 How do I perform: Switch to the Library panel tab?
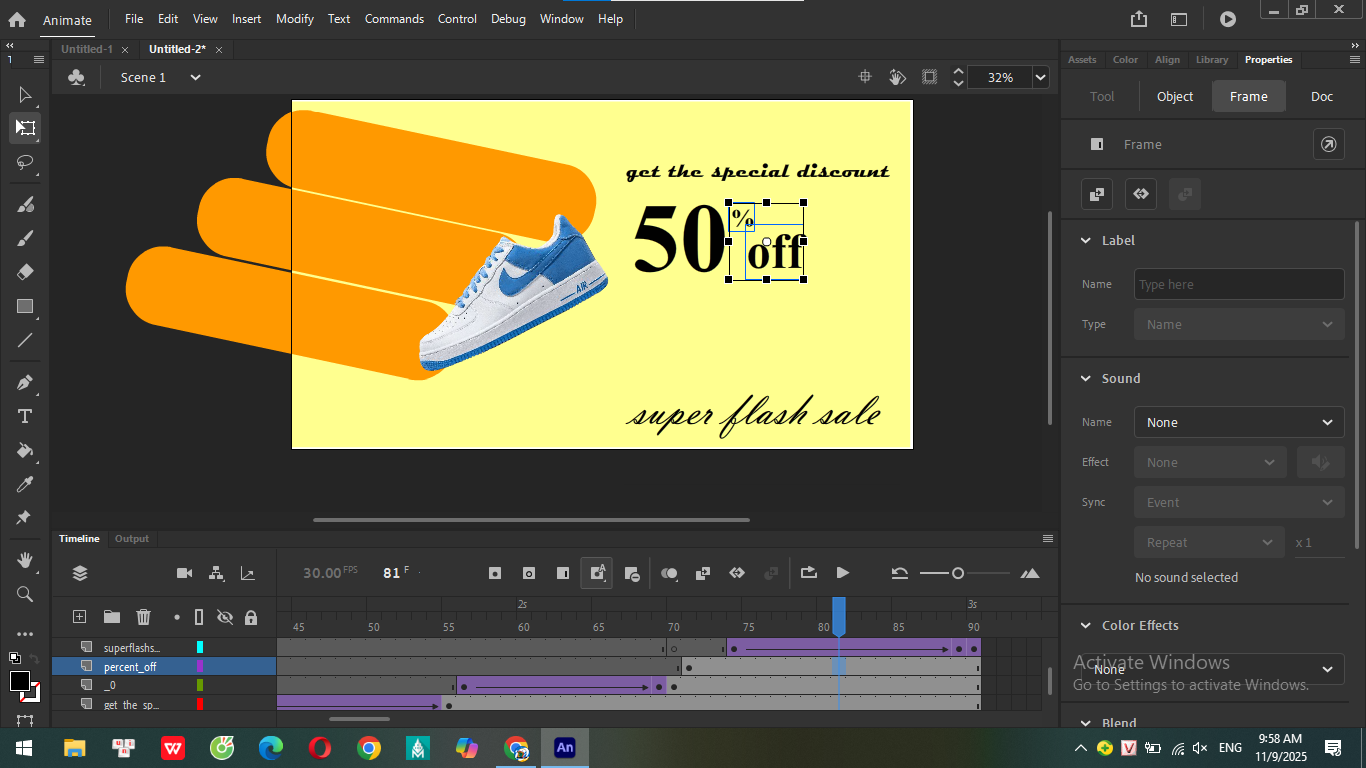click(1211, 60)
